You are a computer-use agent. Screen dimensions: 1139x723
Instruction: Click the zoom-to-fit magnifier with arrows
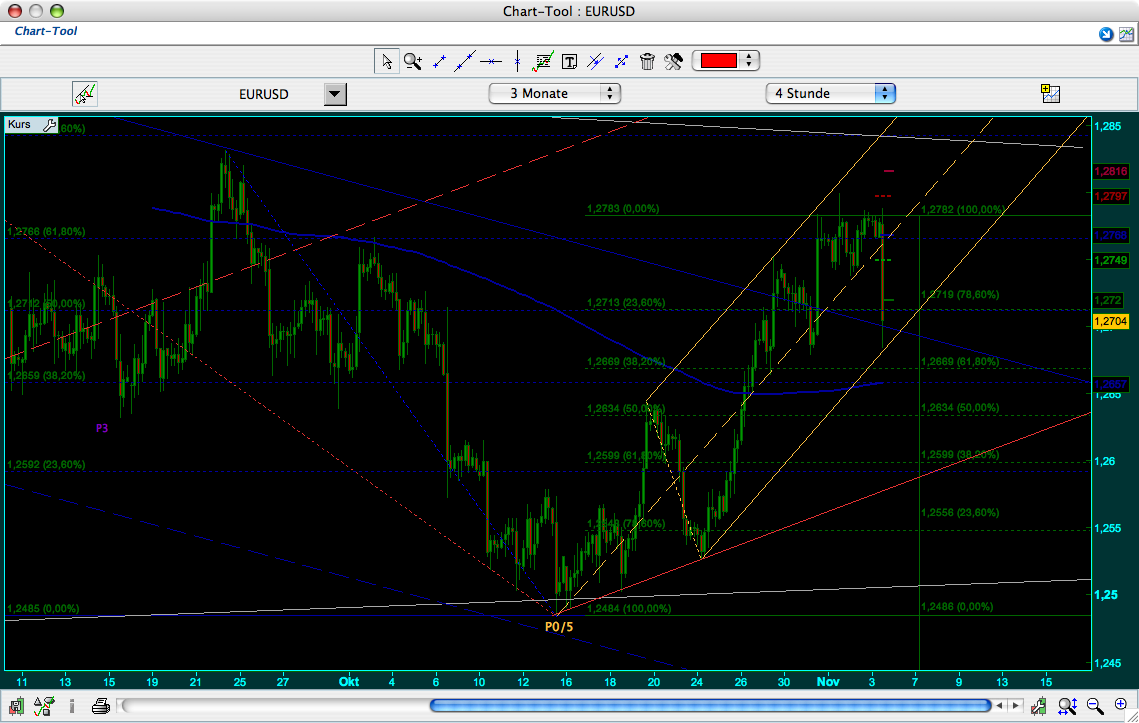tap(1067, 706)
